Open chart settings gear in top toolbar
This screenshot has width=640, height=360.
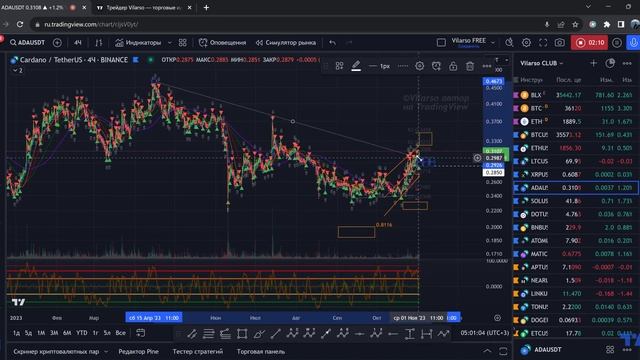[526, 42]
